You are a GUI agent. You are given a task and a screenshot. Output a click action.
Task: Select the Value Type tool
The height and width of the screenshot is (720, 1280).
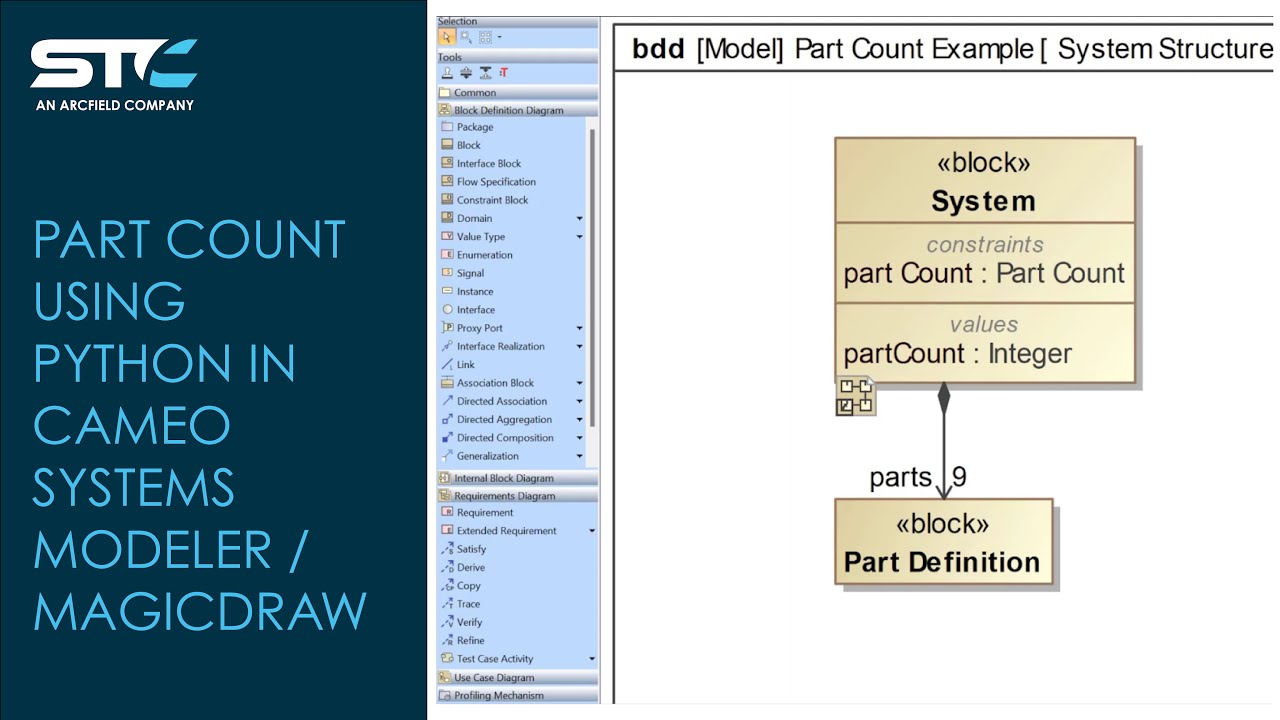[x=474, y=237]
